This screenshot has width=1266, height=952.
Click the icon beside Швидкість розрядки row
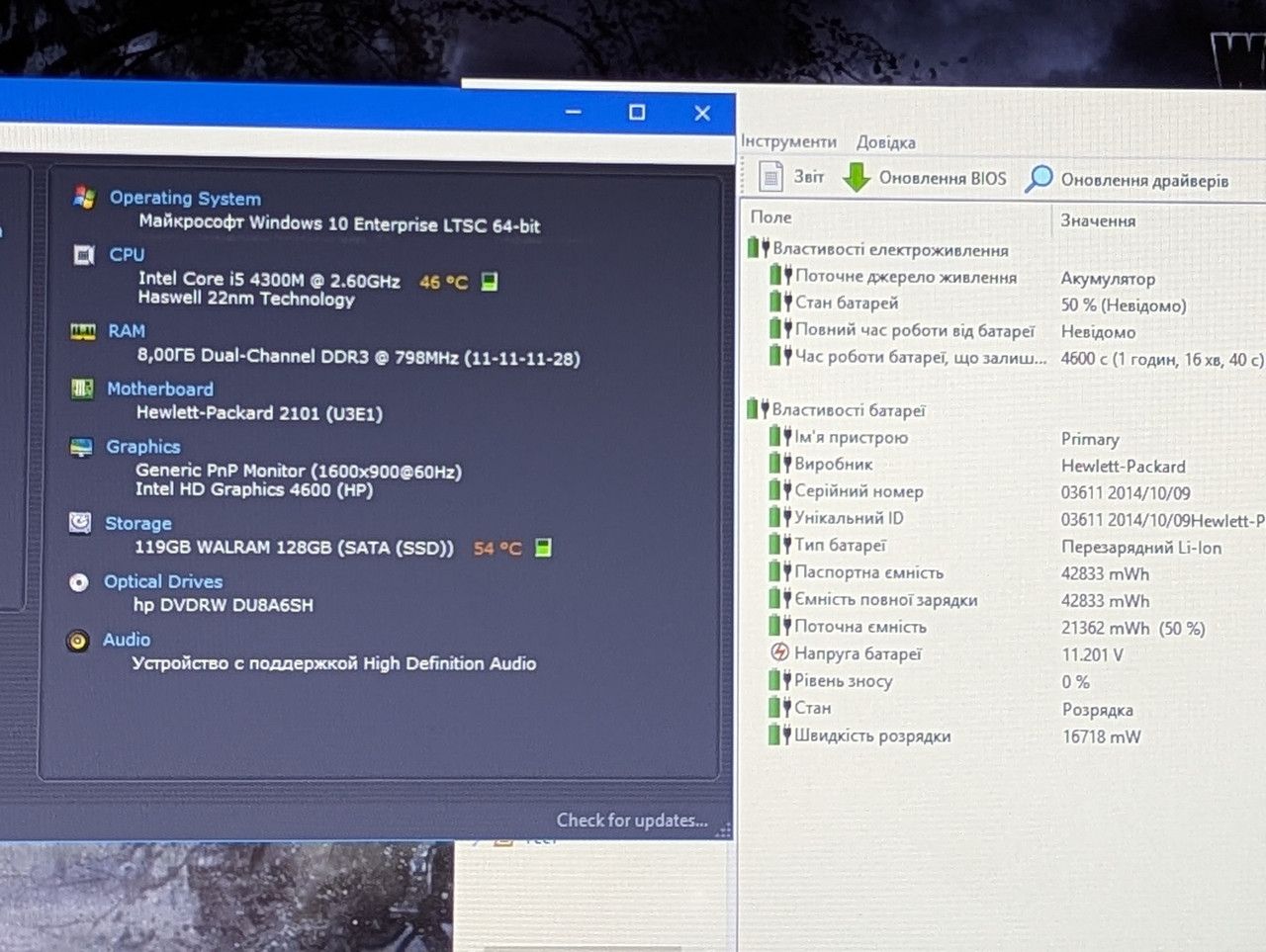click(780, 735)
